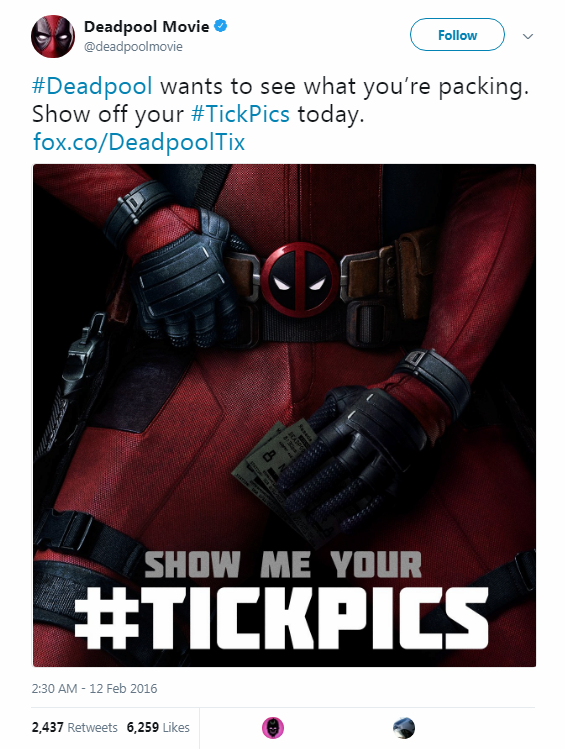Viewport: 565px width, 749px height.
Task: Open the Deadpool Movie profile avatar
Action: tap(53, 36)
